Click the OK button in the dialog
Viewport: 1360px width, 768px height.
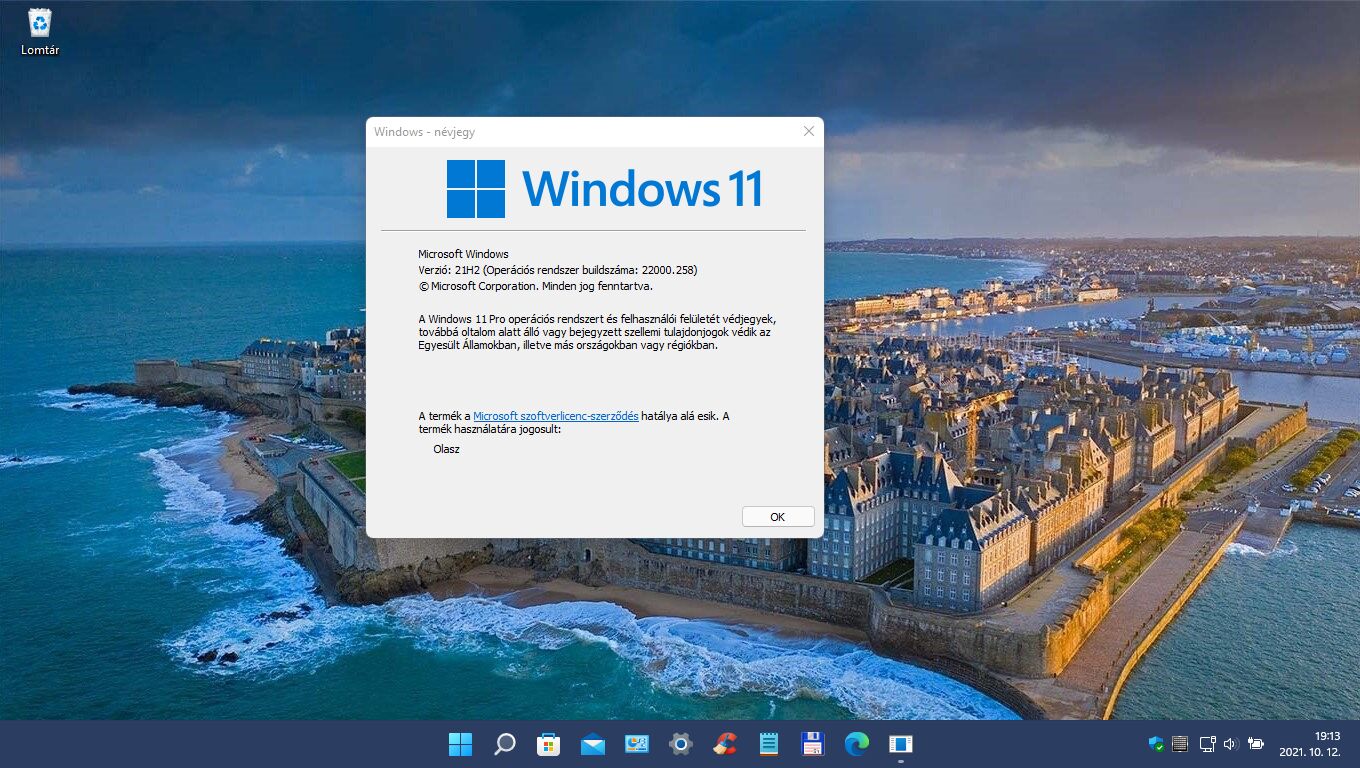click(778, 517)
